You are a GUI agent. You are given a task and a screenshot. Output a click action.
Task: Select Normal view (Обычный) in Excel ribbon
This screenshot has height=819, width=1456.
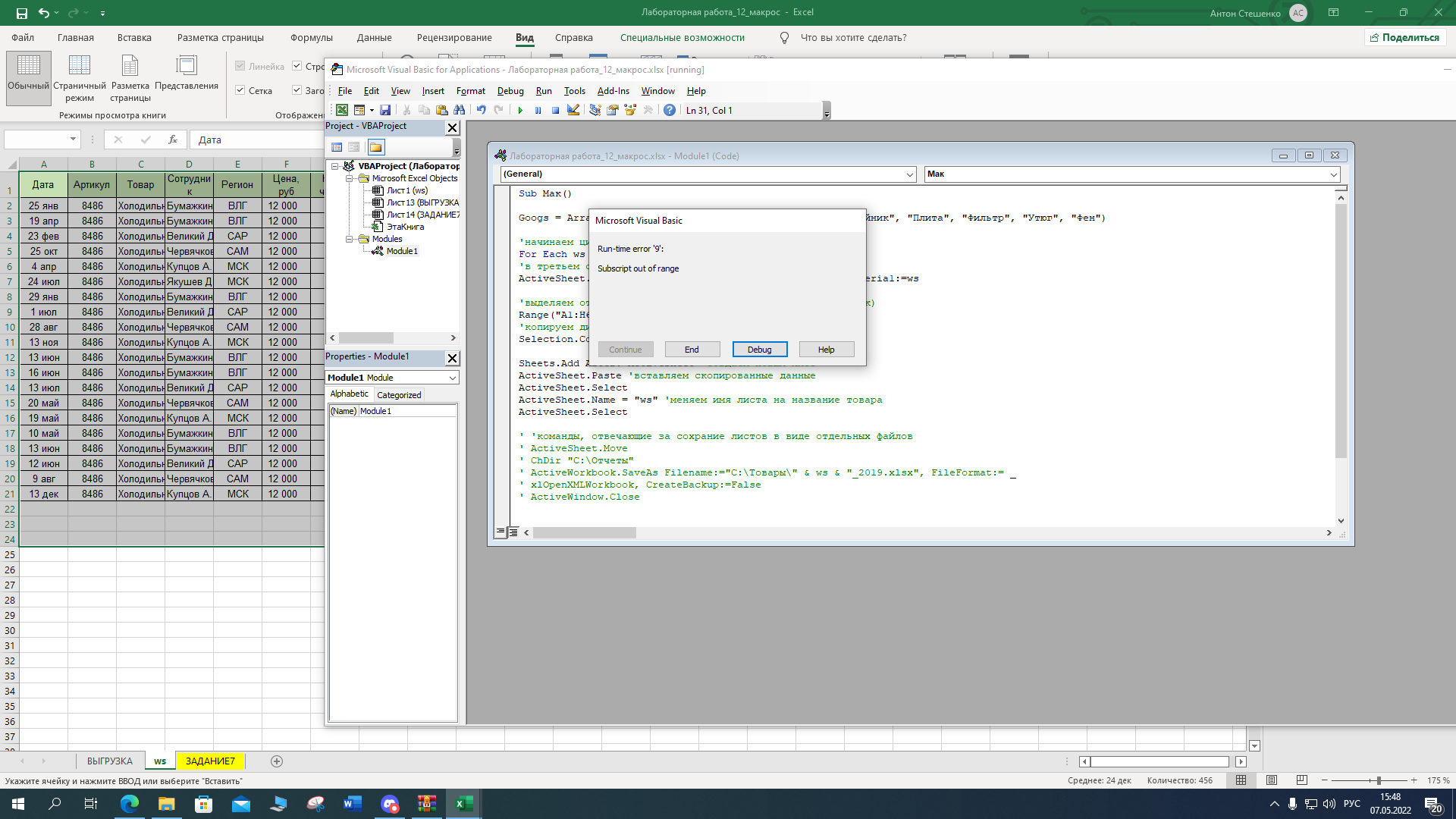pyautogui.click(x=29, y=77)
